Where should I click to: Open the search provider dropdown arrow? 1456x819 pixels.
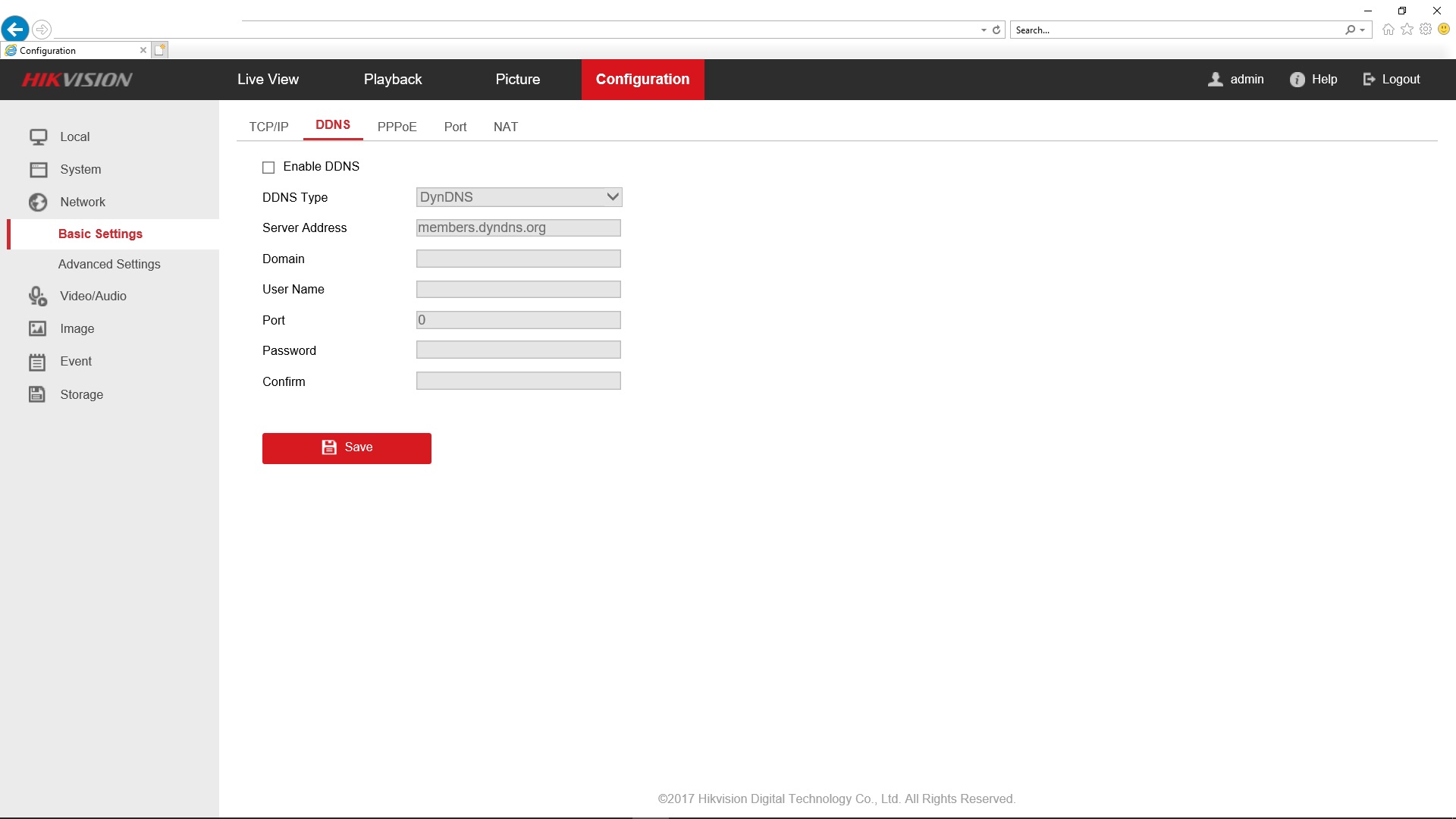[1363, 30]
